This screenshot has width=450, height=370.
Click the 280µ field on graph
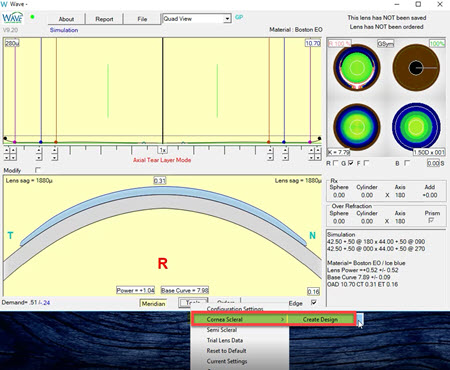(x=12, y=43)
